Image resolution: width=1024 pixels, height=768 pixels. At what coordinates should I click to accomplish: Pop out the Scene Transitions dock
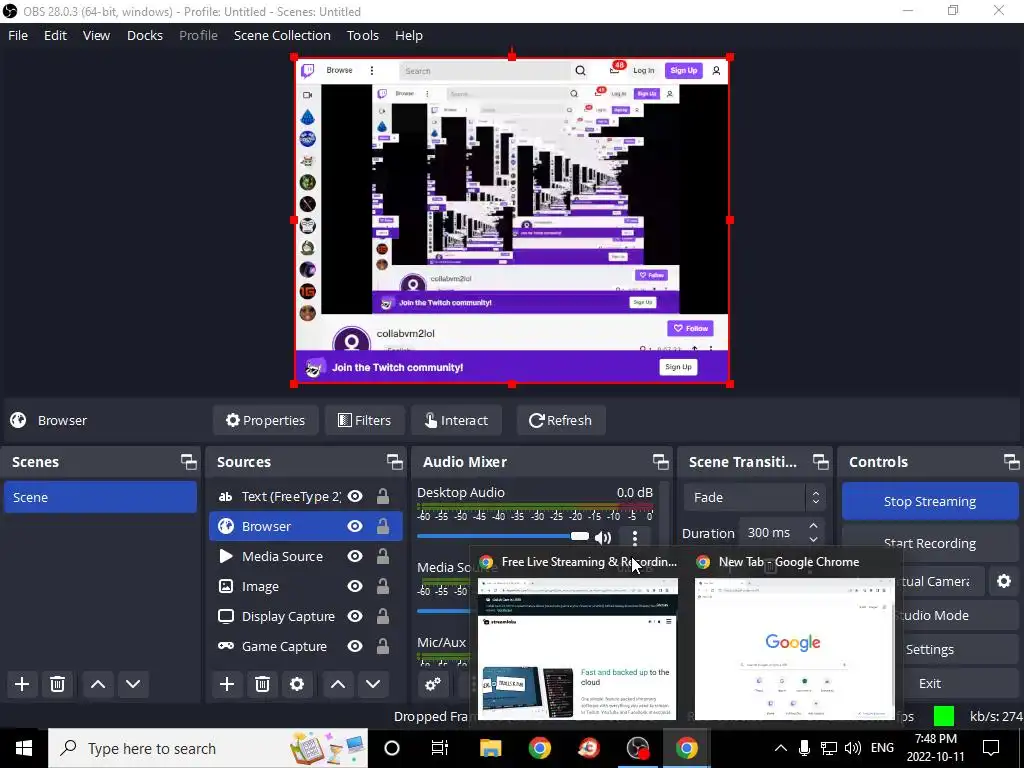coord(820,462)
